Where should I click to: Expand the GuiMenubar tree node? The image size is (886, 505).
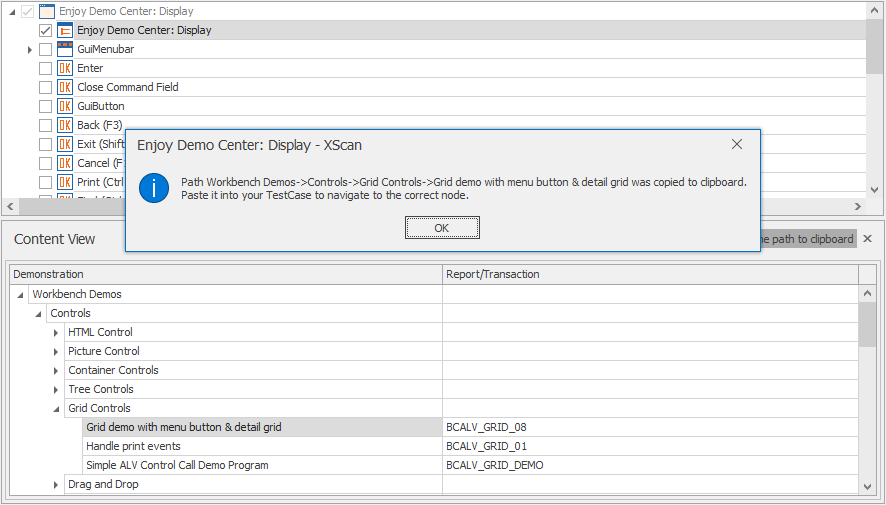29,49
